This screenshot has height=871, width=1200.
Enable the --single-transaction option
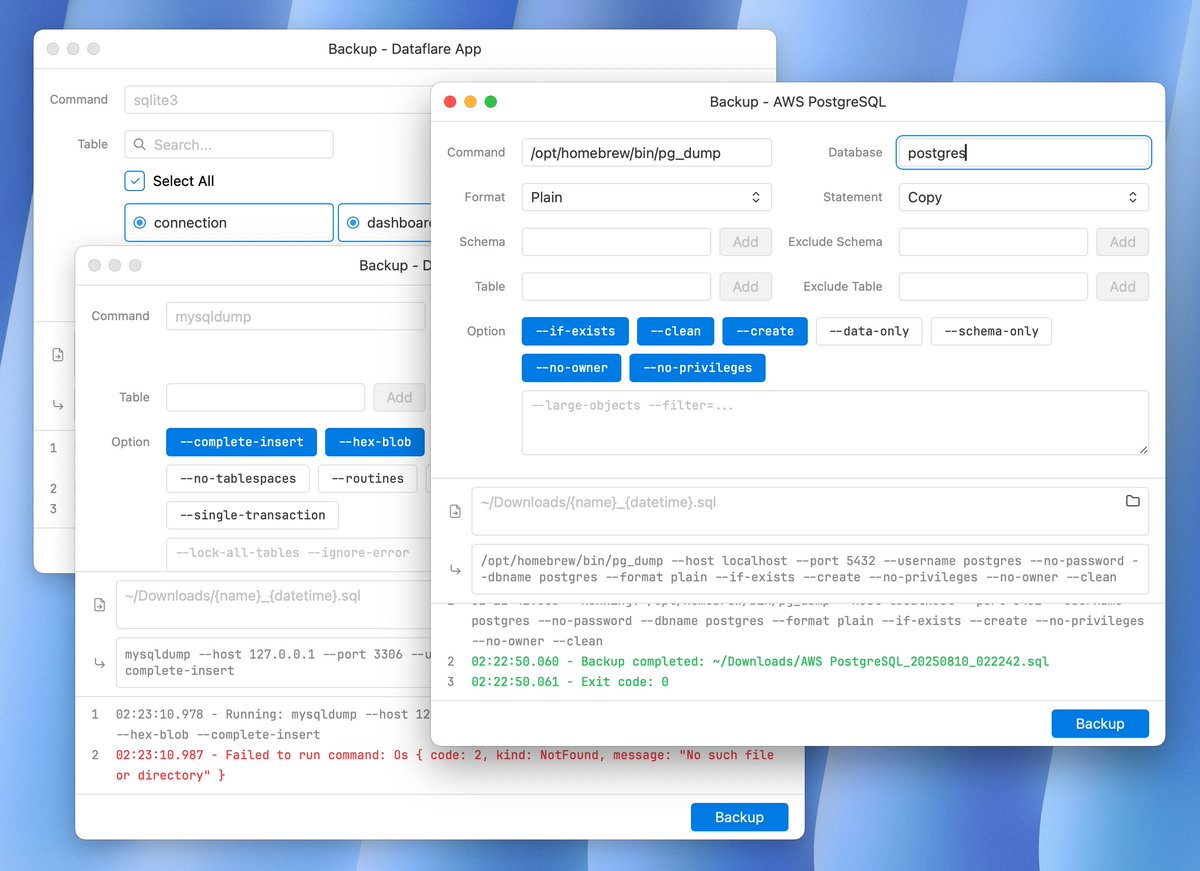(252, 515)
